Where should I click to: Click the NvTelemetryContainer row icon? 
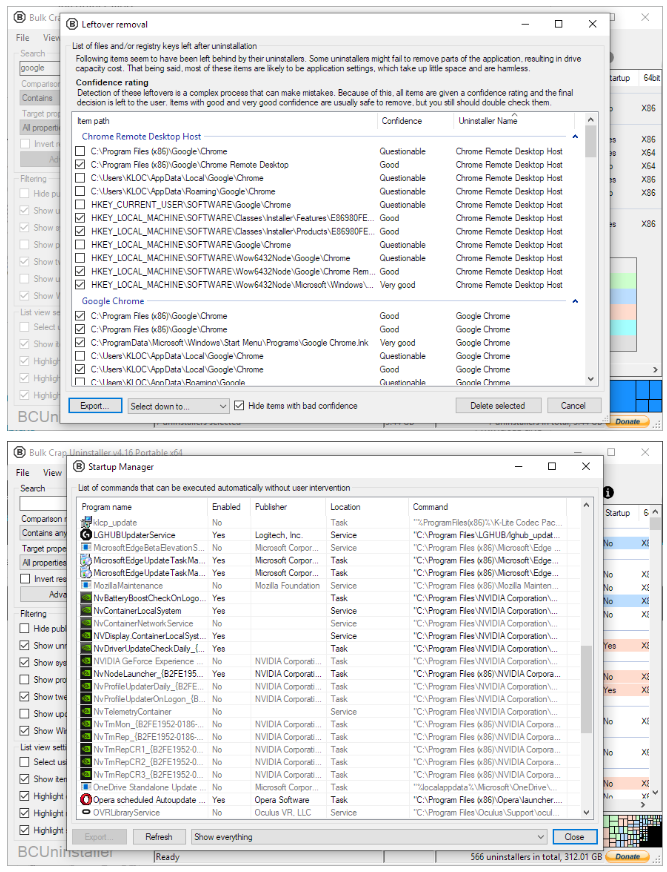click(86, 712)
